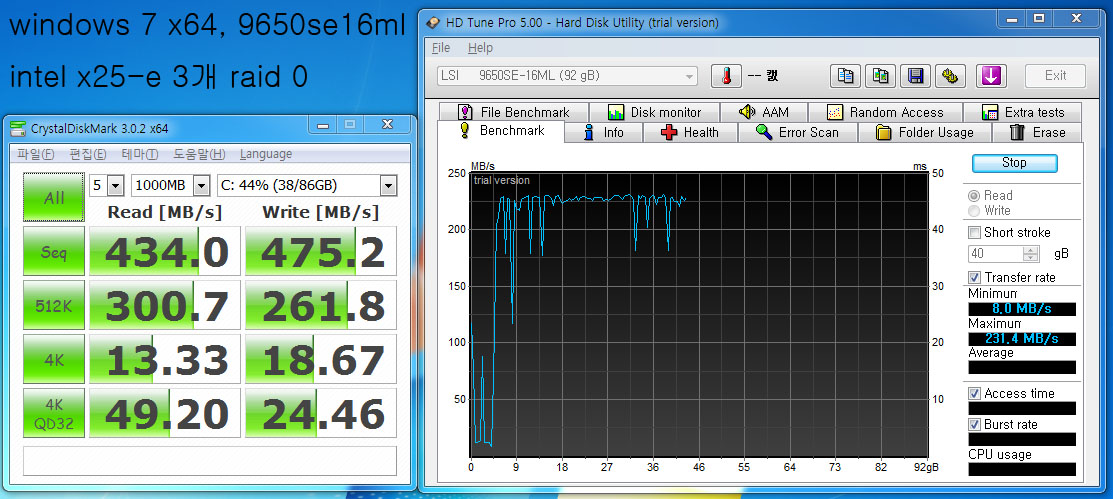Open the Language menu in CrystalDiskMark
This screenshot has height=499, width=1113.
coord(266,154)
